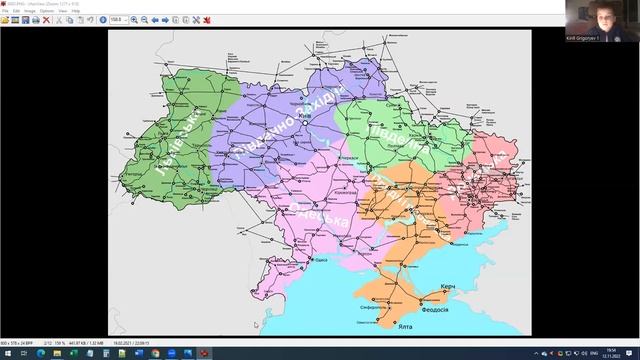Go to previous image with left arrow
This screenshot has height=360, width=640.
tap(155, 20)
